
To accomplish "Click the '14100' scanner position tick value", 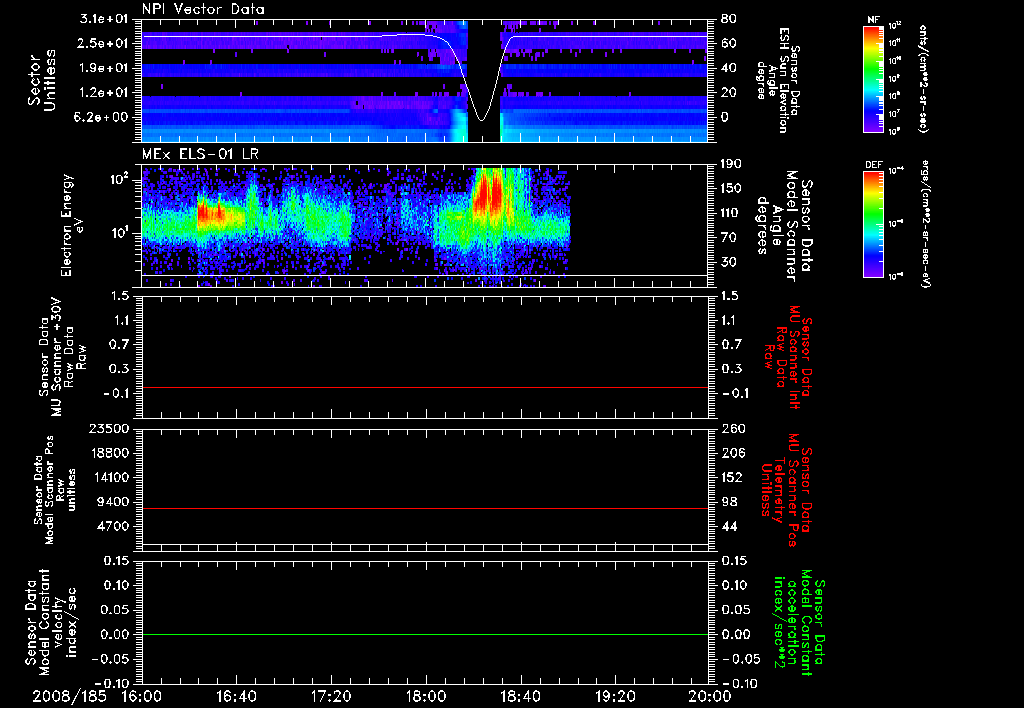I will (x=109, y=477).
